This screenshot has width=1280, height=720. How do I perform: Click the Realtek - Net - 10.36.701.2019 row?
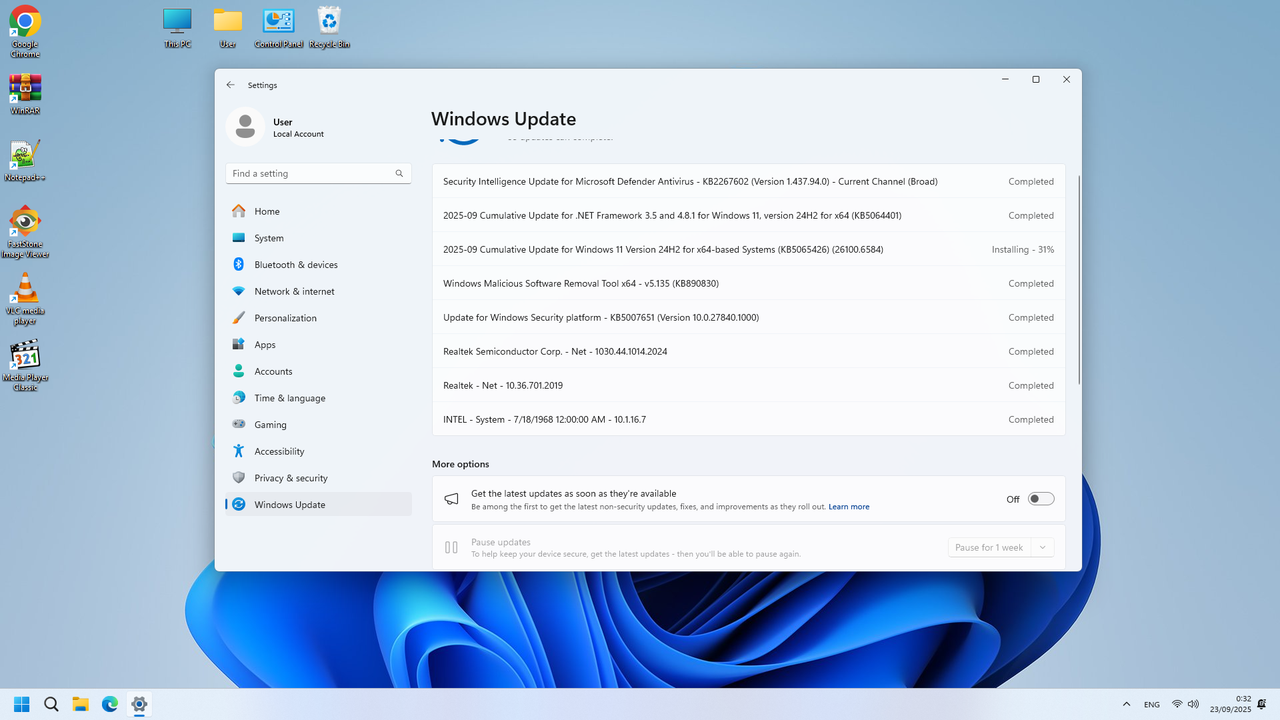coord(749,386)
